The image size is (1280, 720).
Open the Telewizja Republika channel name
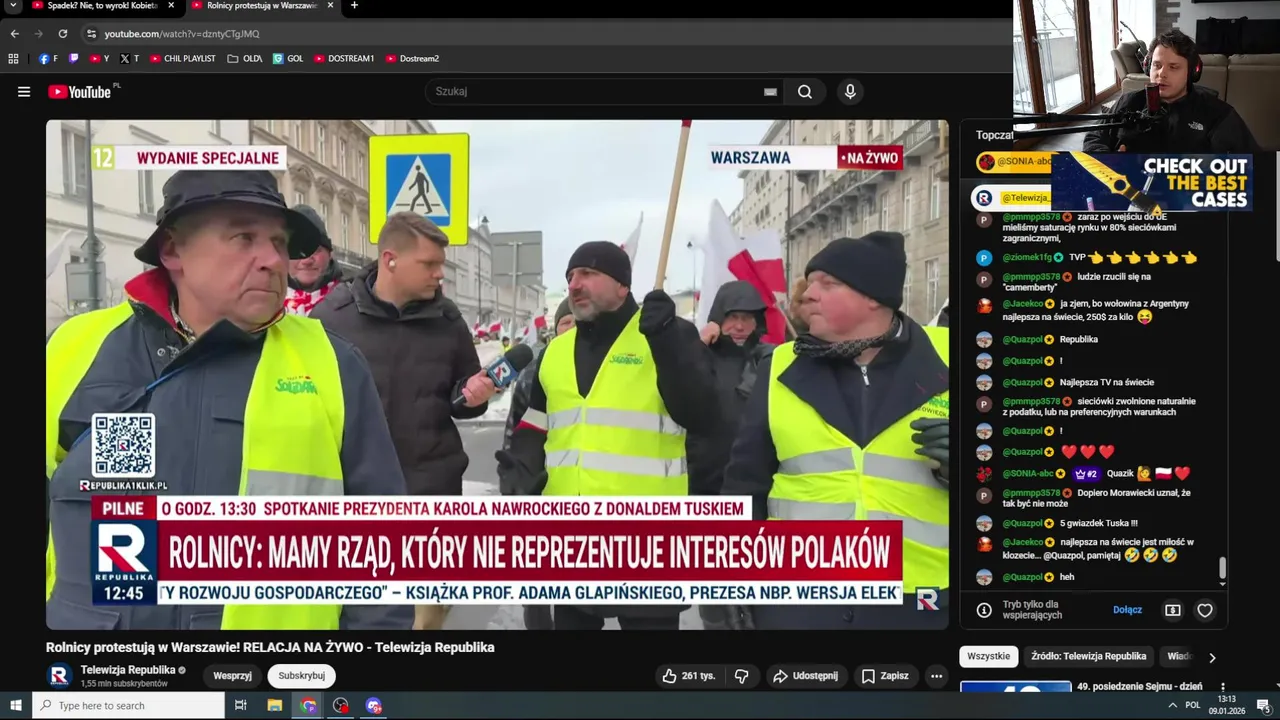coord(128,670)
